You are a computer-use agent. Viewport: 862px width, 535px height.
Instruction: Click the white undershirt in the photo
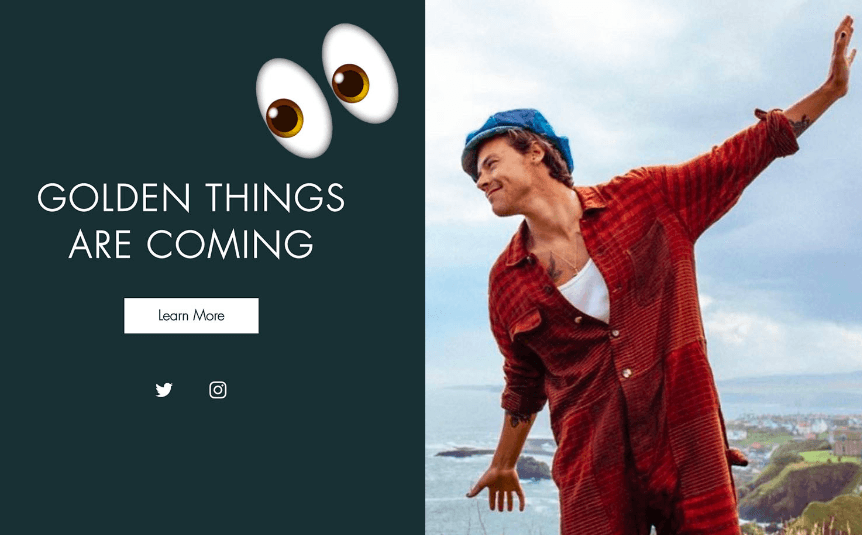[587, 292]
